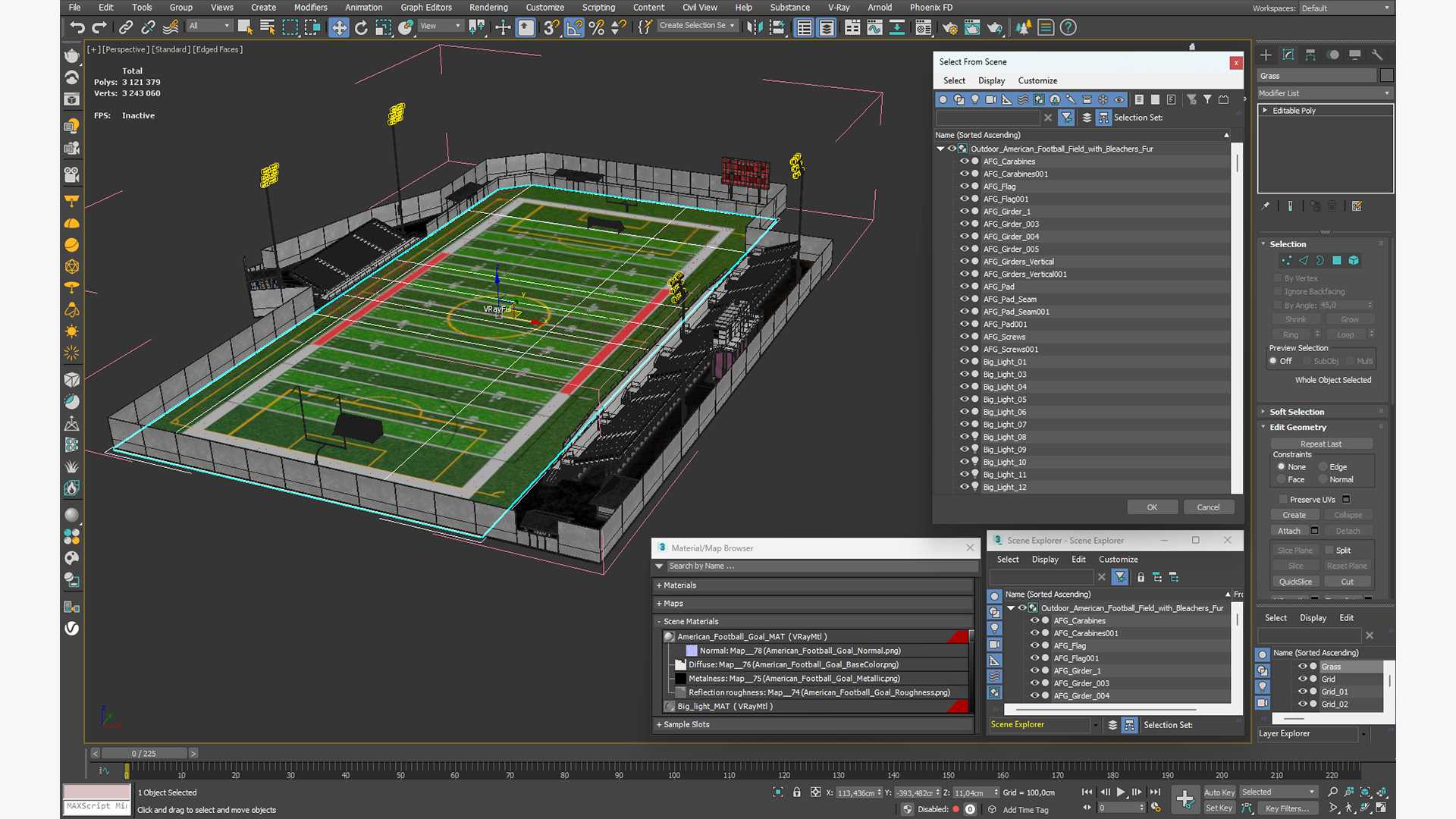Click Search by Name field in Material Browser
Image resolution: width=1456 pixels, height=819 pixels.
click(x=821, y=566)
